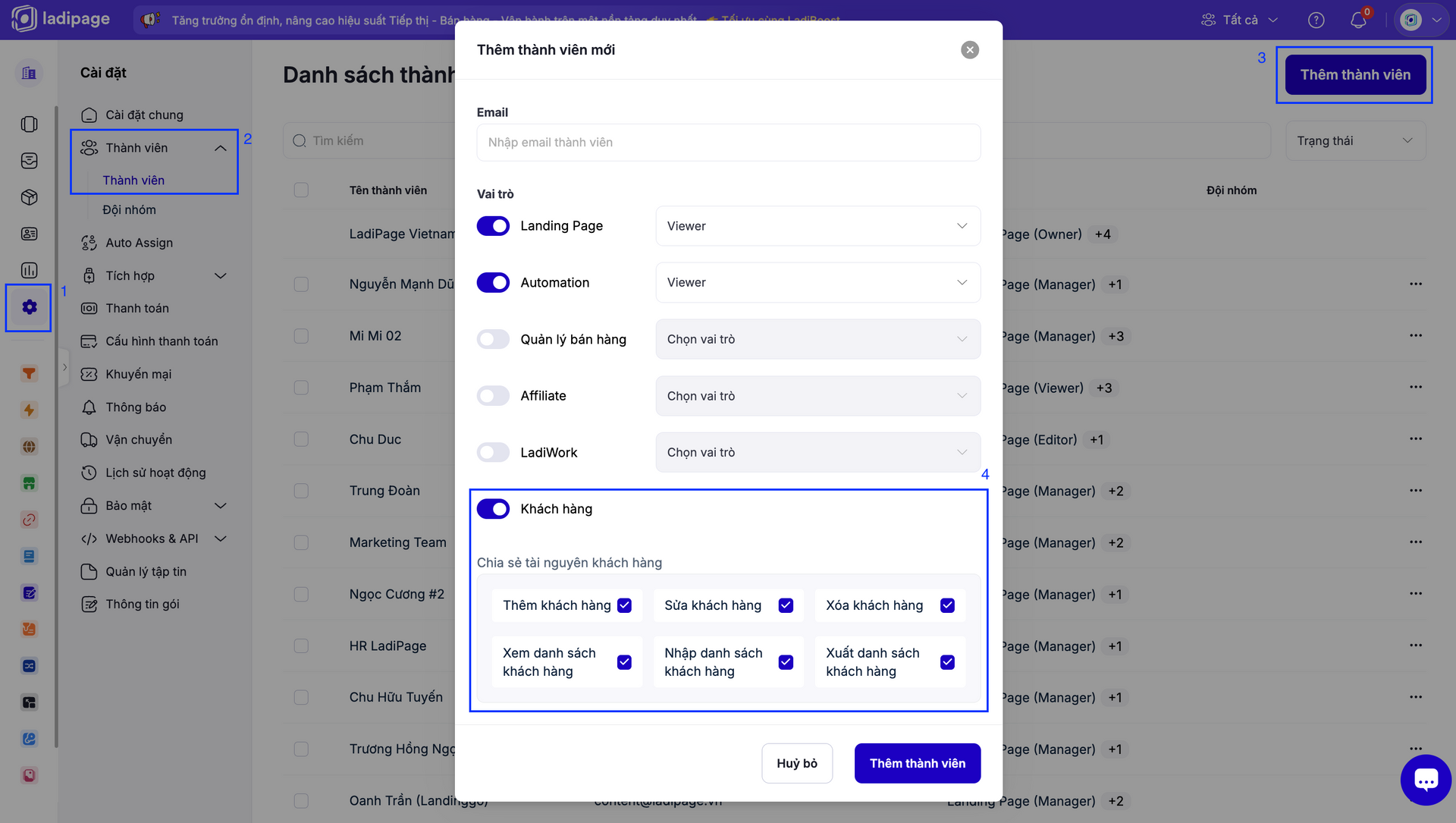Image resolution: width=1456 pixels, height=823 pixels.
Task: Click the Huỷ bỏ button
Action: (796, 763)
